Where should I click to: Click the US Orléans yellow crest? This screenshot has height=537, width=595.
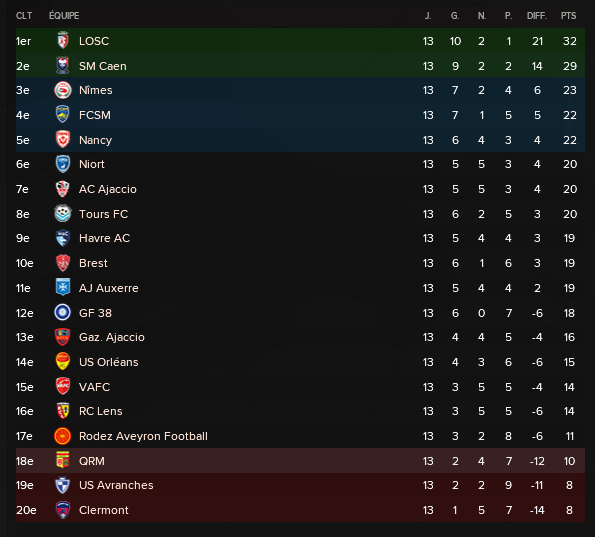pyautogui.click(x=63, y=362)
